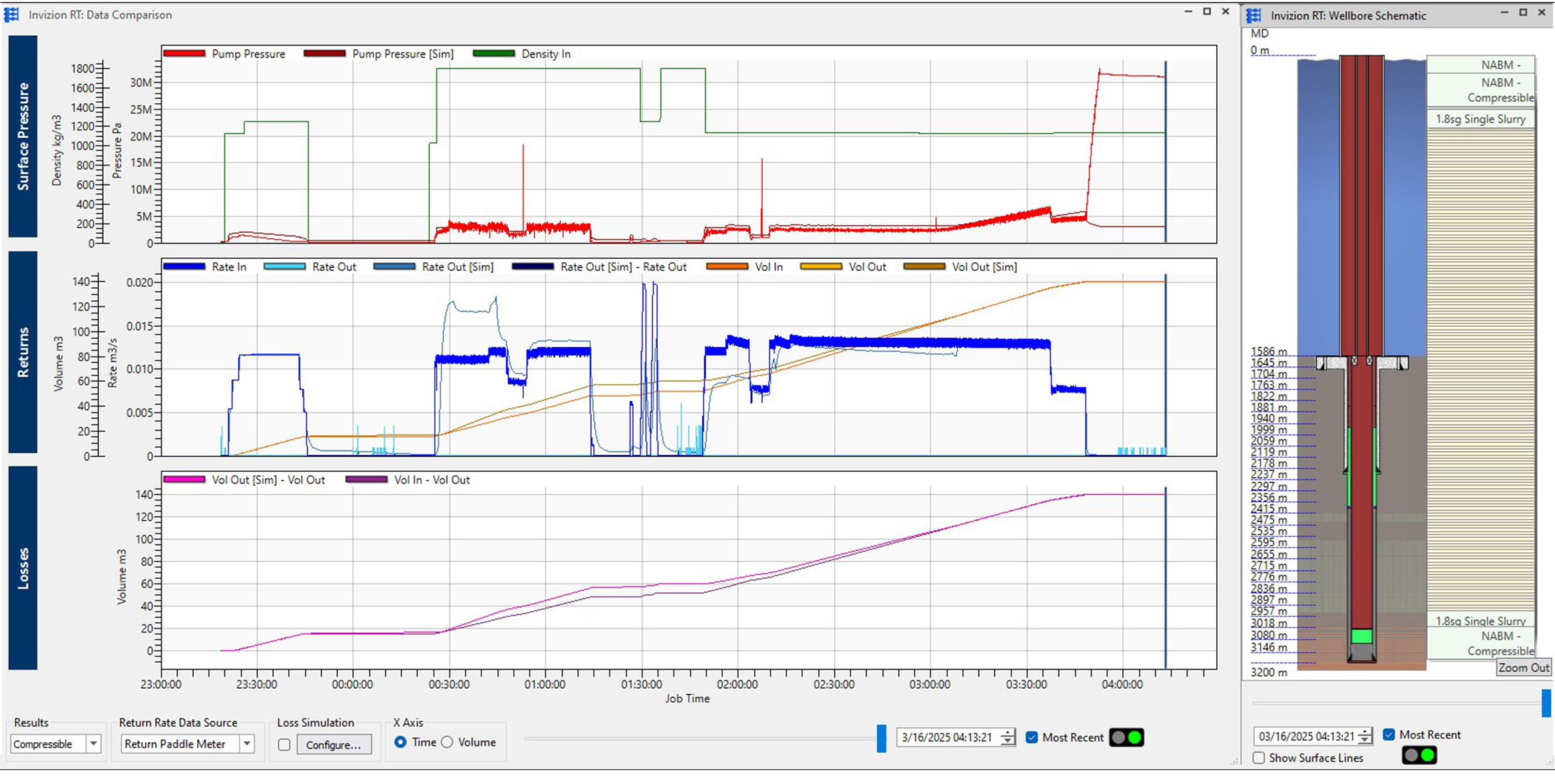Select the Losses chart tab
The image size is (1555, 784).
click(x=23, y=568)
